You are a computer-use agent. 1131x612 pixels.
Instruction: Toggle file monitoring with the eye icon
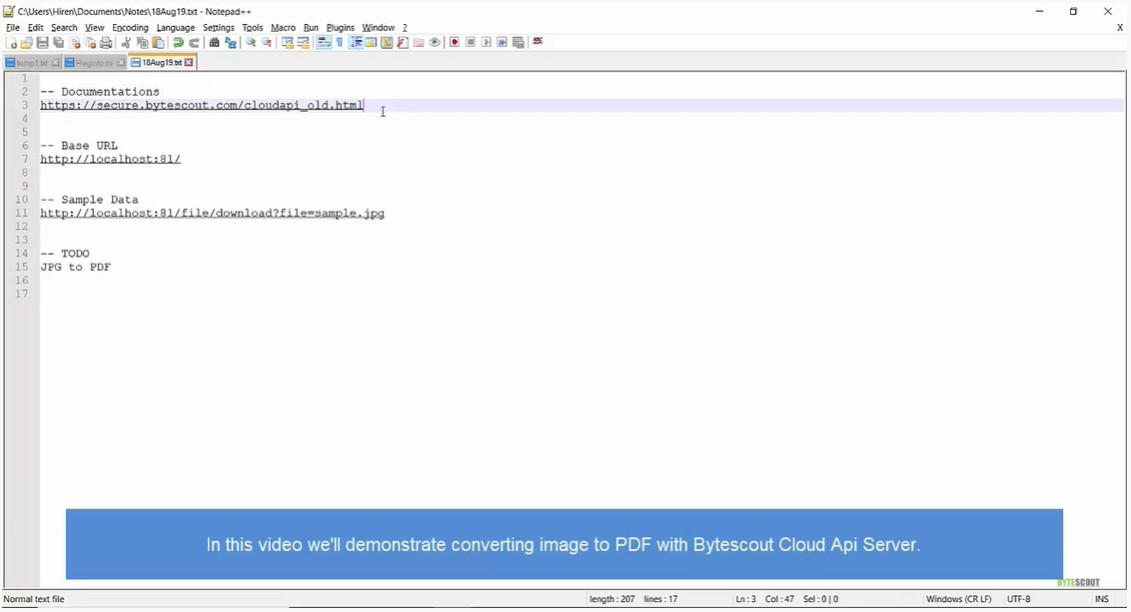[x=434, y=43]
